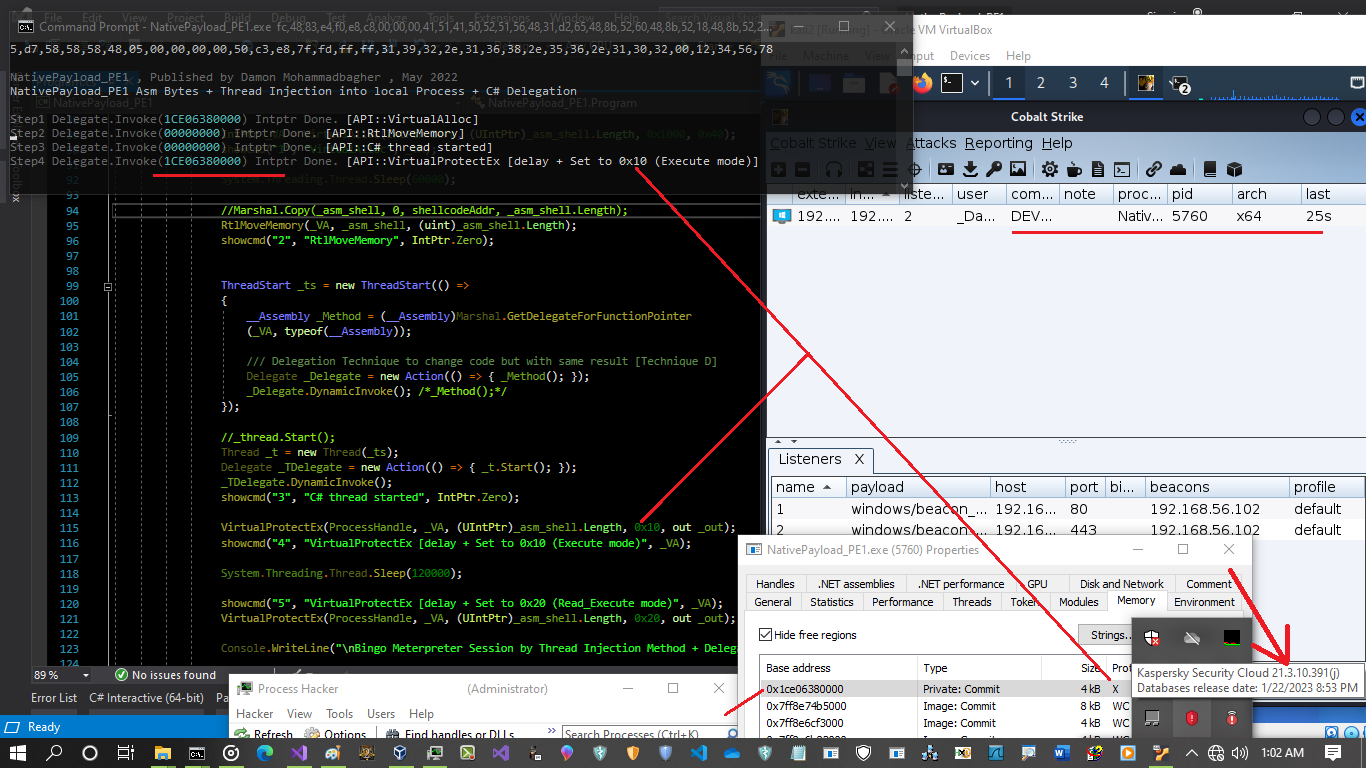The height and width of the screenshot is (768, 1366).
Task: Click the cube icon in Cobalt Strike toolbar
Action: coord(1234,169)
